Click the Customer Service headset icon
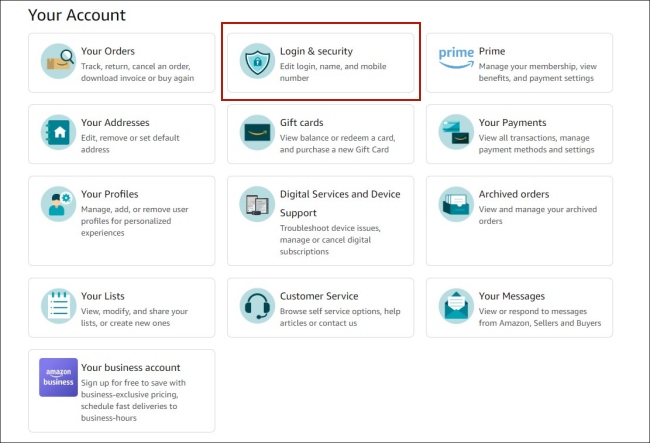Viewport: 650px width, 443px height. pos(257,306)
